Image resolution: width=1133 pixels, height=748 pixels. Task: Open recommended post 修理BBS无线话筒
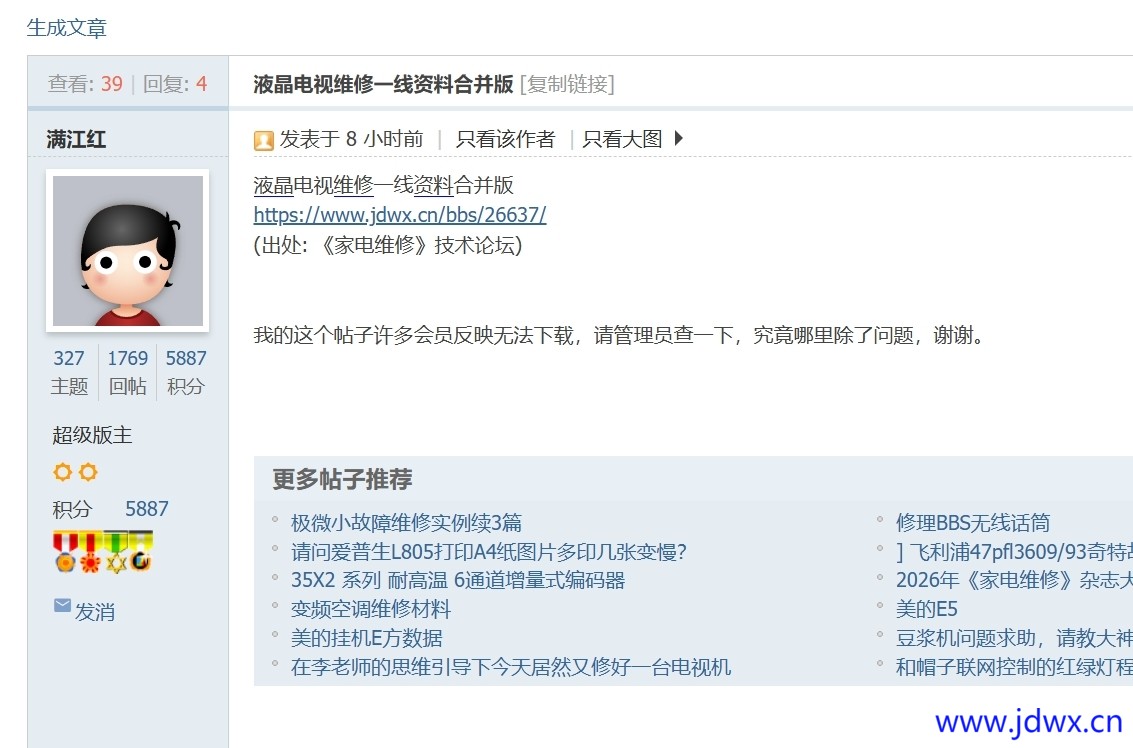[972, 523]
